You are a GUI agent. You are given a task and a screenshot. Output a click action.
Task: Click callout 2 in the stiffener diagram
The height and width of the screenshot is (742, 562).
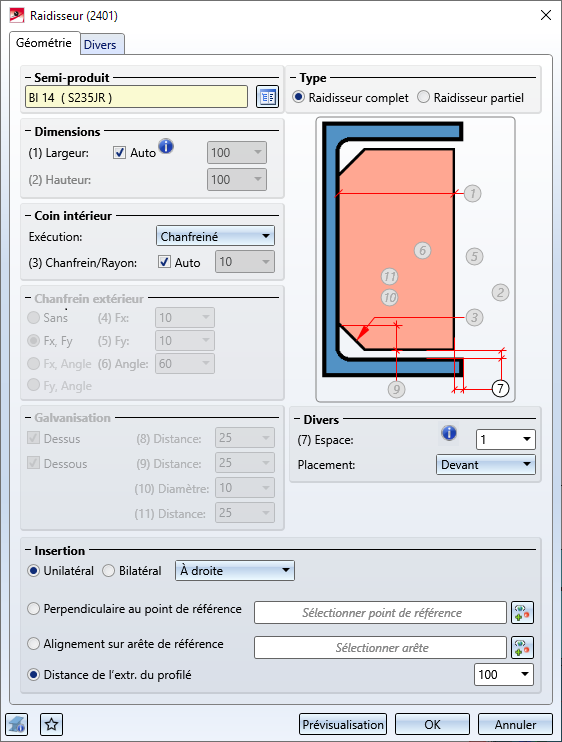(501, 292)
